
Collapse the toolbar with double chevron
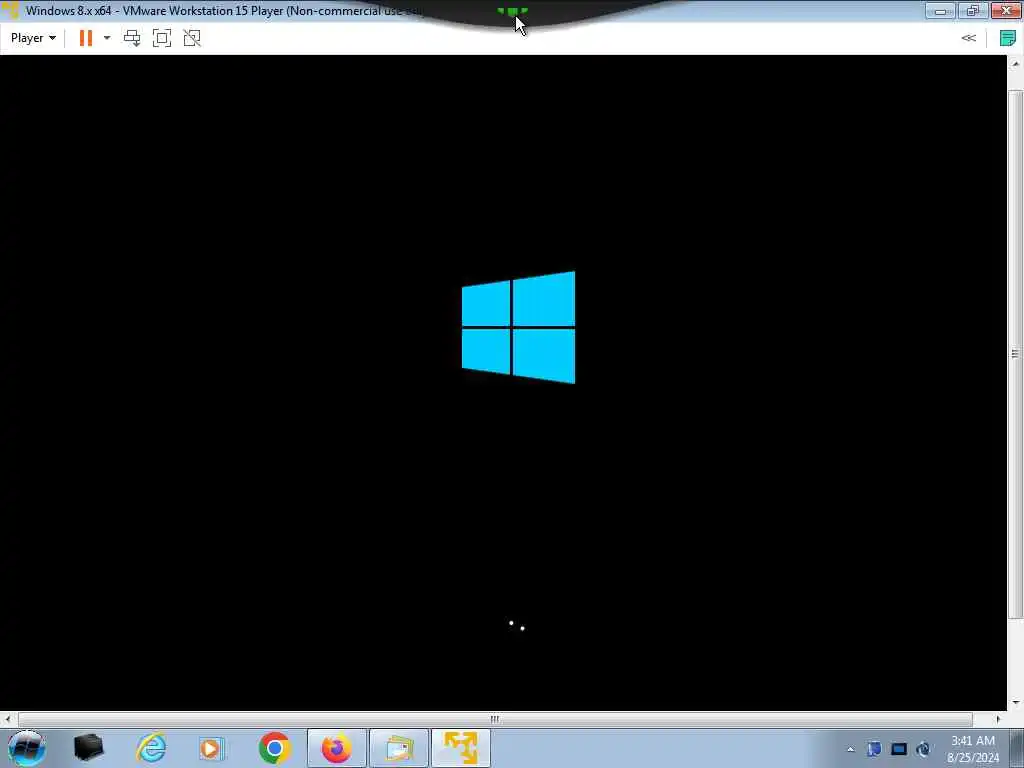pos(968,38)
